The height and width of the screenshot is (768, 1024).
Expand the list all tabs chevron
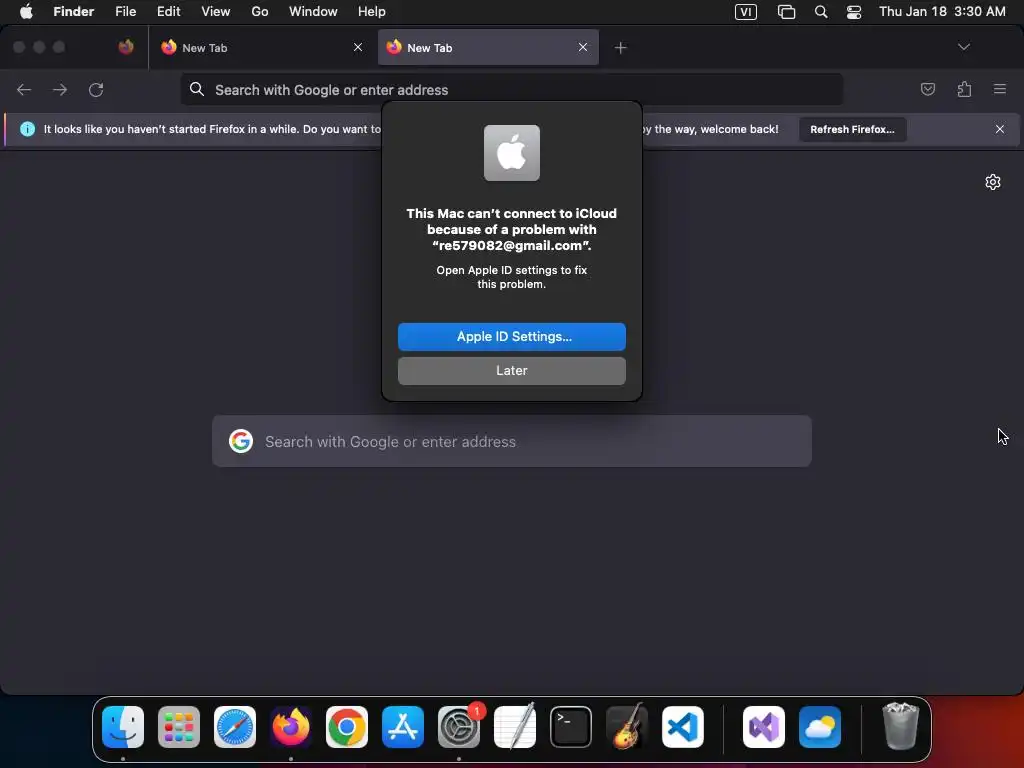pos(963,47)
